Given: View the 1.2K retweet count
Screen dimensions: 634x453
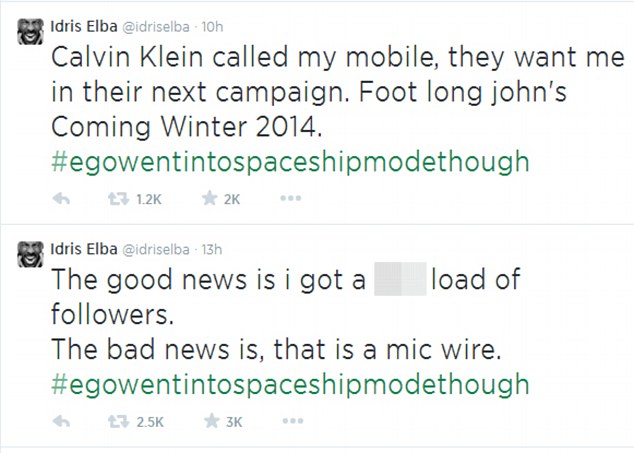Looking at the screenshot, I should point(149,199).
